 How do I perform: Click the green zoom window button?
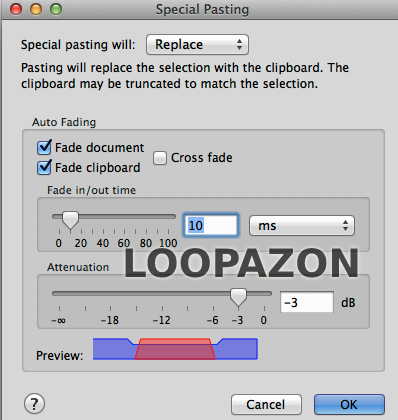pos(56,9)
